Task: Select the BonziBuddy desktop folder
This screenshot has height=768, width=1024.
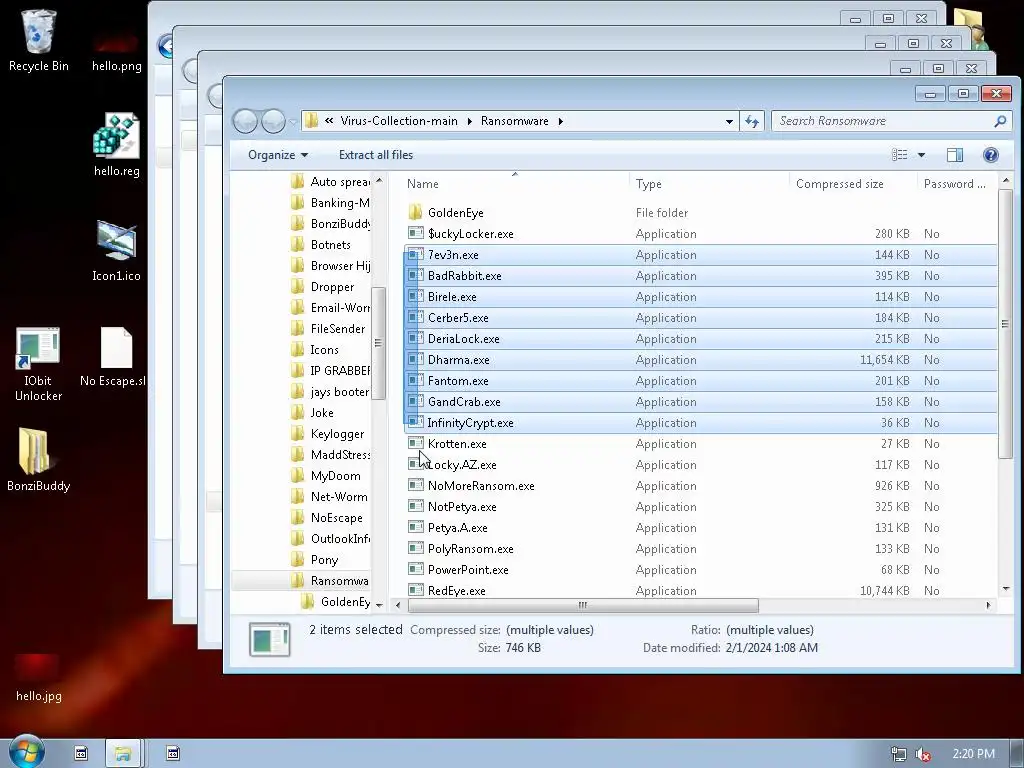Action: pos(38,460)
